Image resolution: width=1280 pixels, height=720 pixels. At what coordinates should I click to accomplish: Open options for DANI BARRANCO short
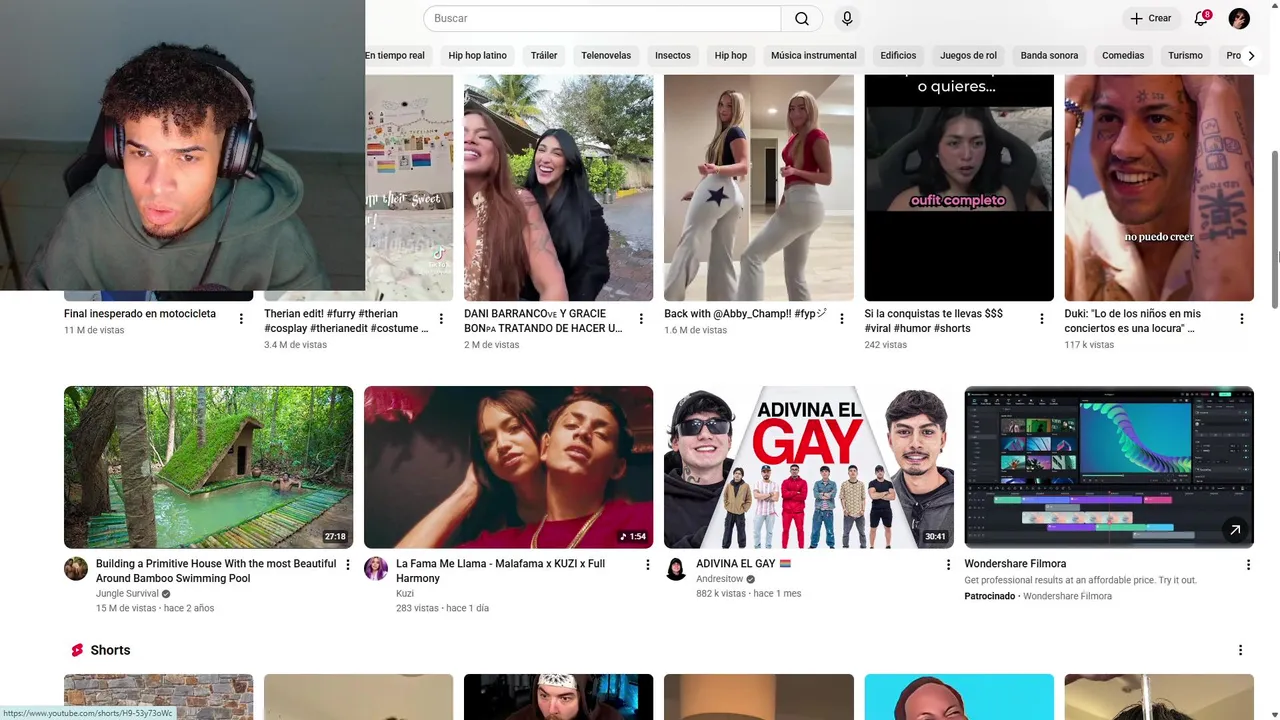[641, 319]
